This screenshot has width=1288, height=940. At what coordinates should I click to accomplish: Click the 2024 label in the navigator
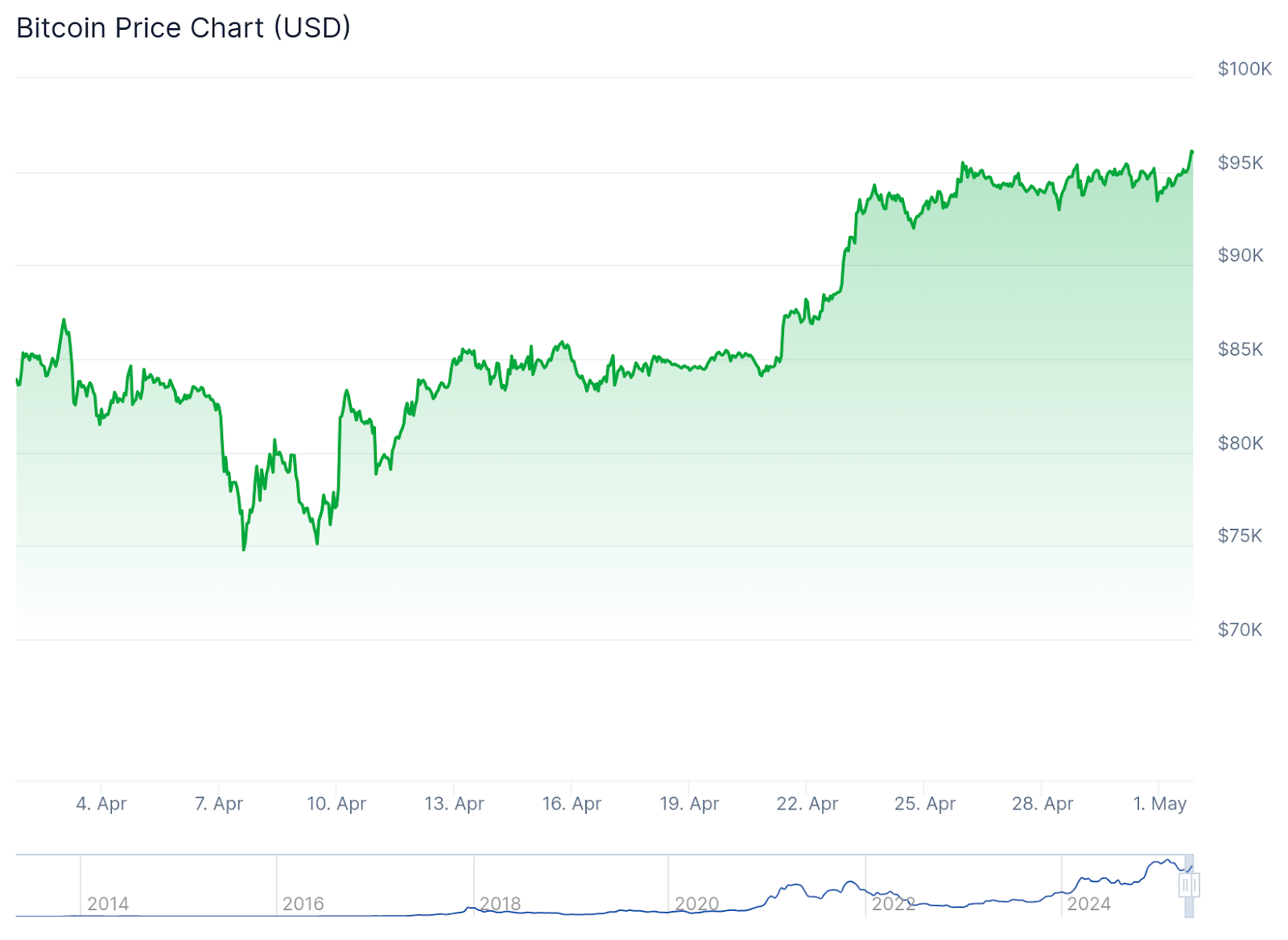[x=1089, y=904]
